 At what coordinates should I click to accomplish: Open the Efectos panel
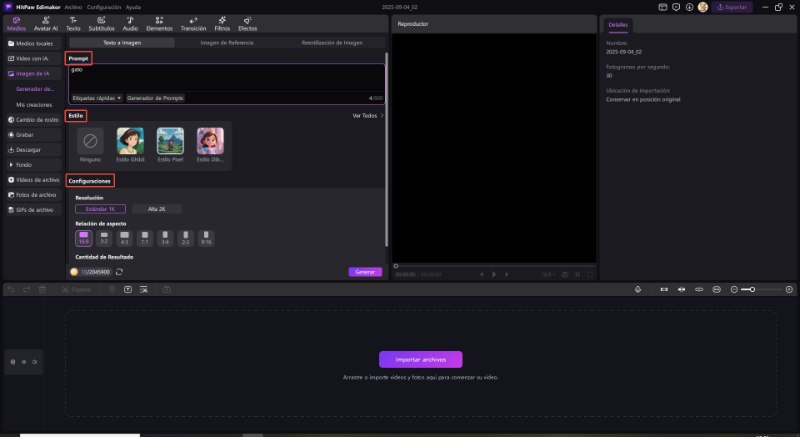pyautogui.click(x=247, y=24)
